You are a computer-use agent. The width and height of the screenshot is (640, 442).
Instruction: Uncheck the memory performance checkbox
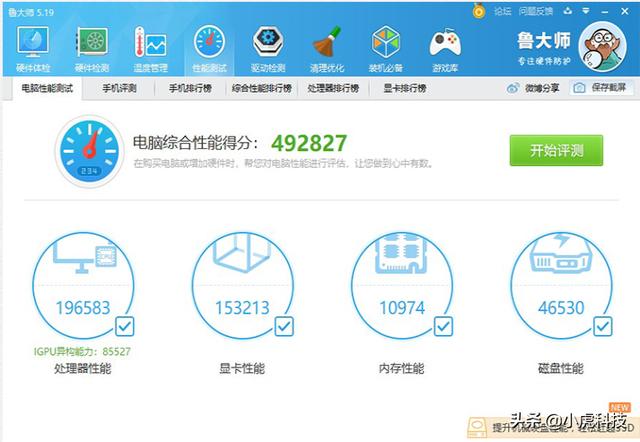(443, 326)
